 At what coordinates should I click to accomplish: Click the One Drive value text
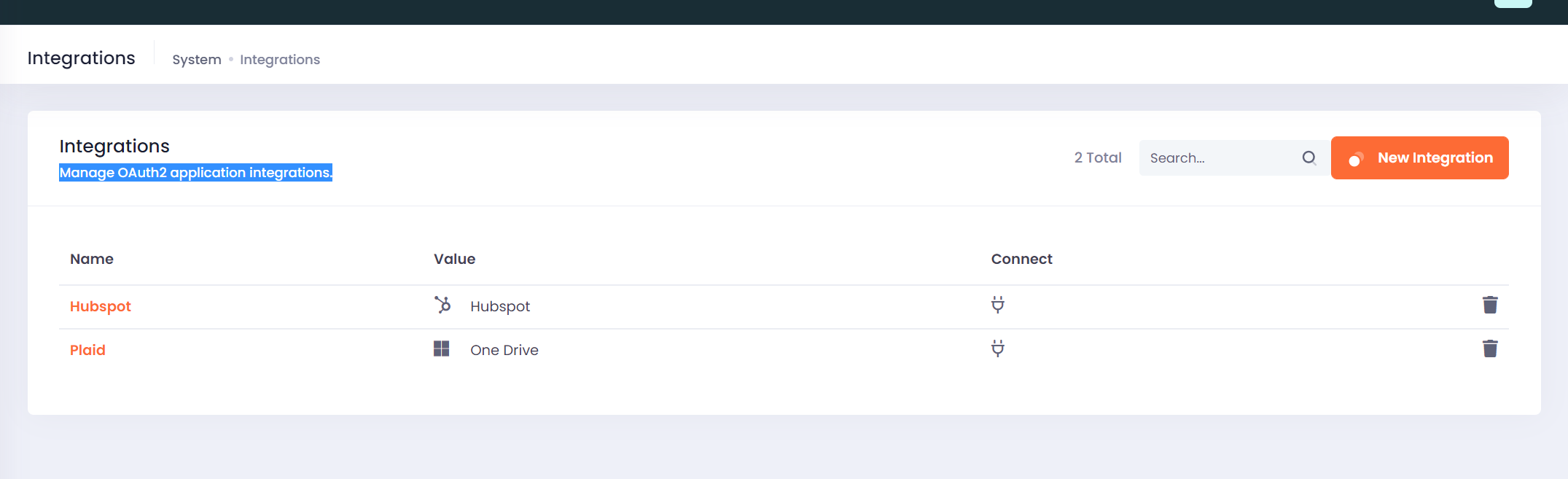point(504,350)
